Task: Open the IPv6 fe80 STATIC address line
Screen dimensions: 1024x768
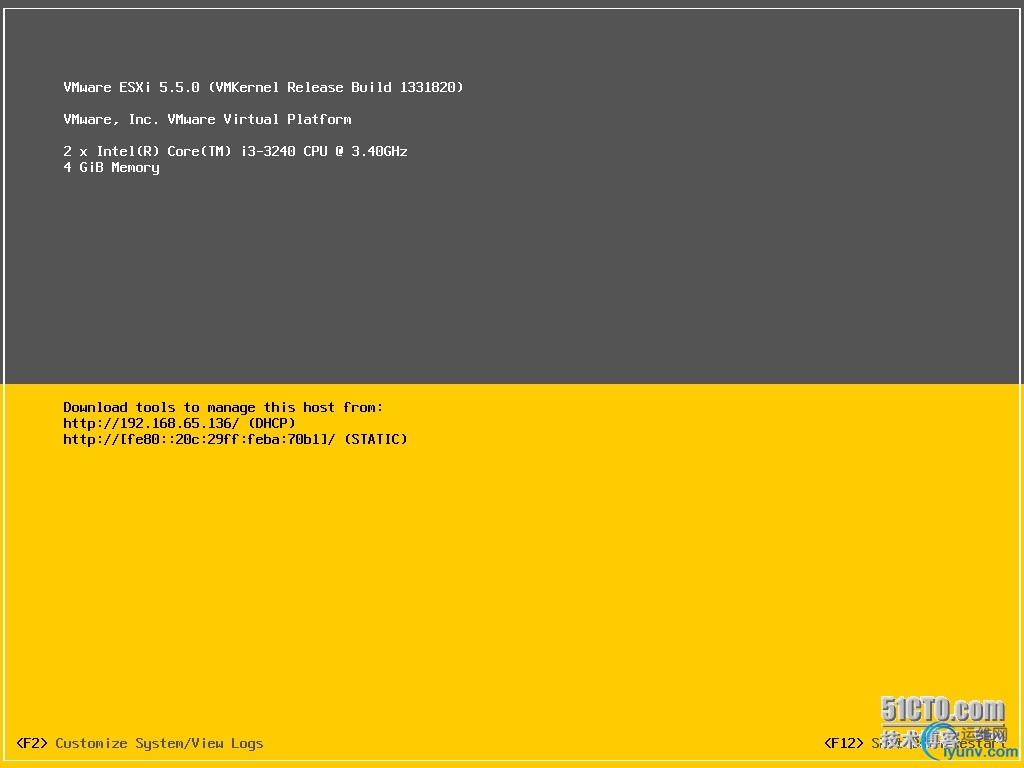Action: (x=235, y=440)
